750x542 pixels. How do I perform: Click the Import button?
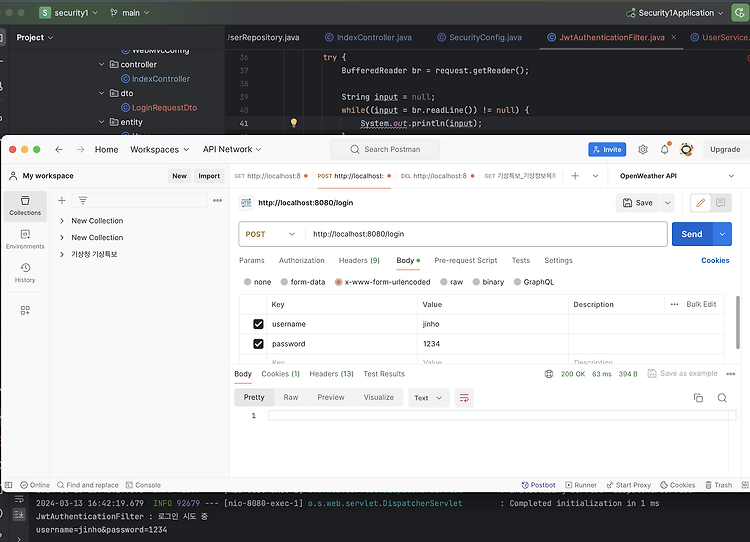click(209, 176)
